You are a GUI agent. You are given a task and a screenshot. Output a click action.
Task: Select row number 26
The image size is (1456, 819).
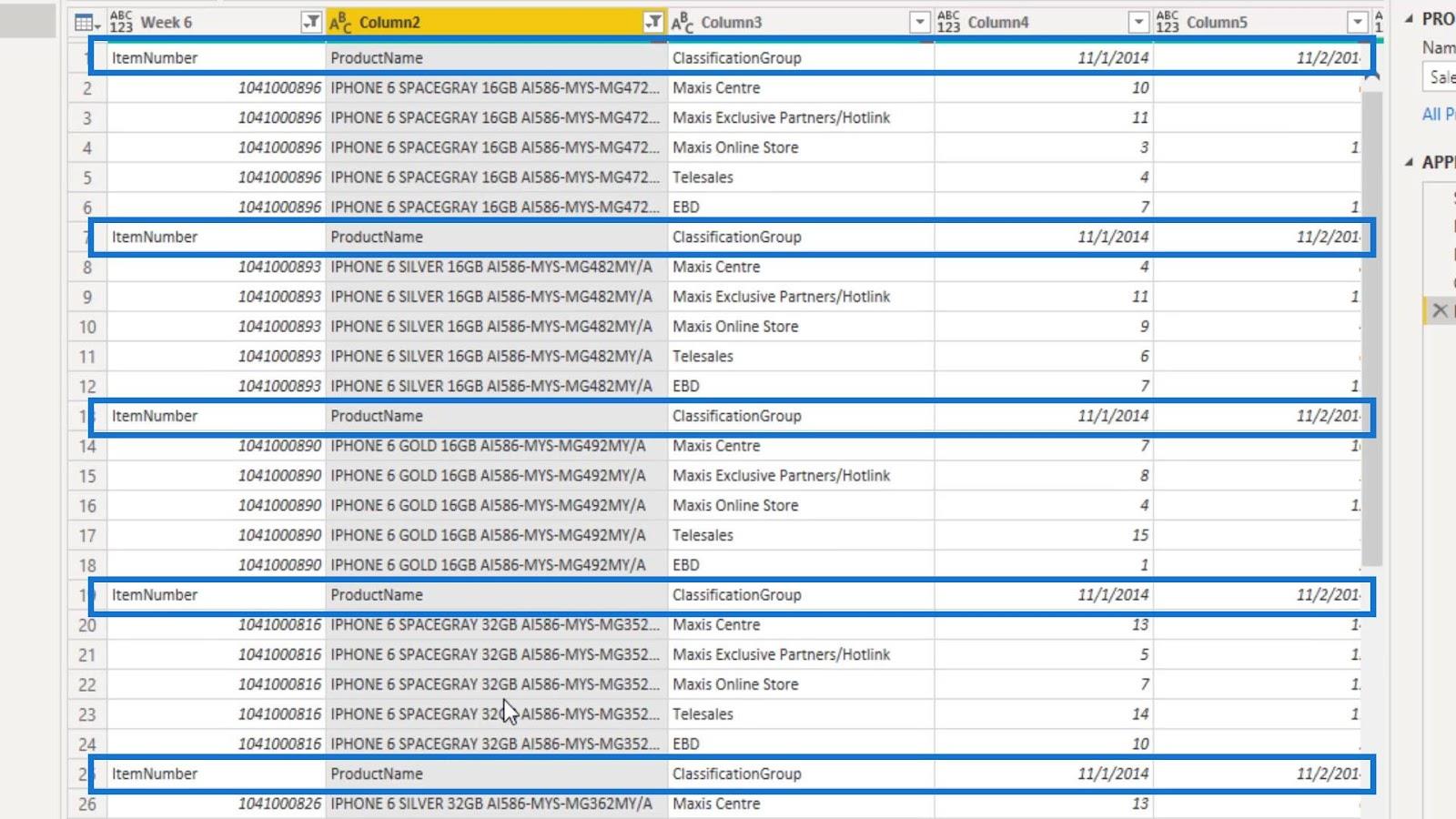(87, 804)
